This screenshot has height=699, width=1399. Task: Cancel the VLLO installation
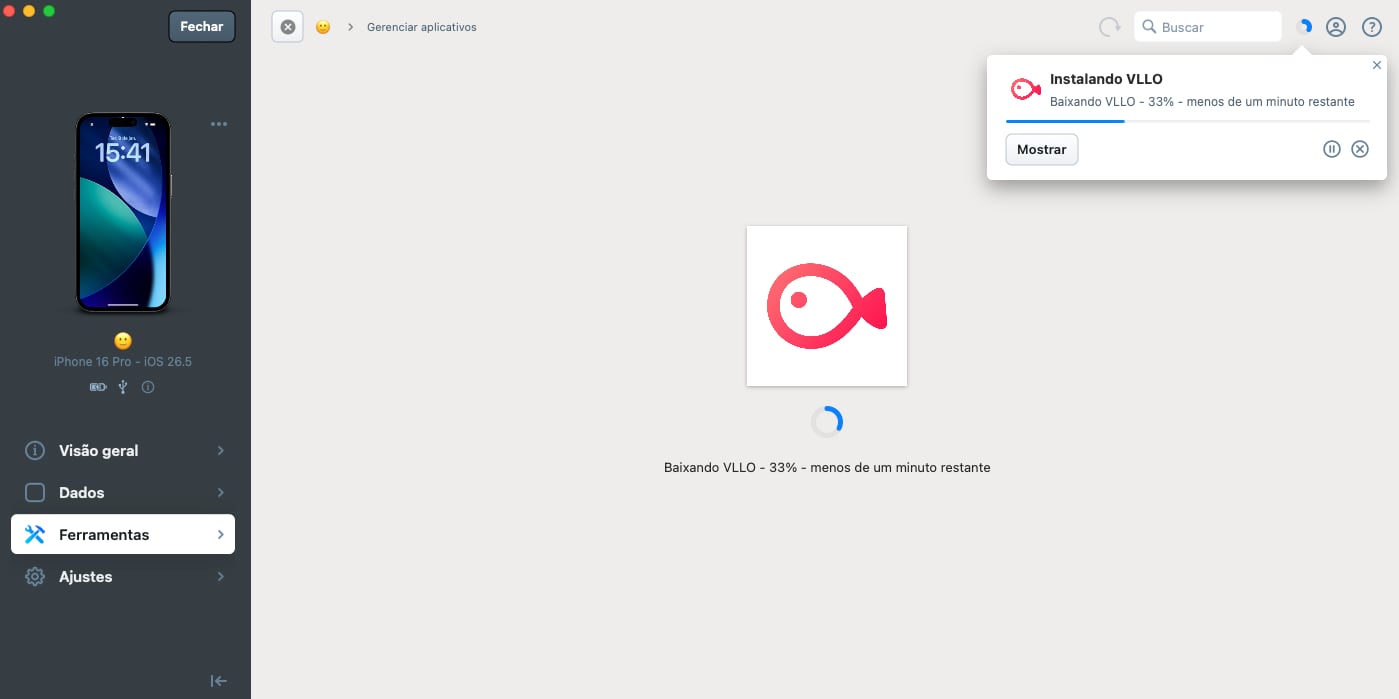1360,149
